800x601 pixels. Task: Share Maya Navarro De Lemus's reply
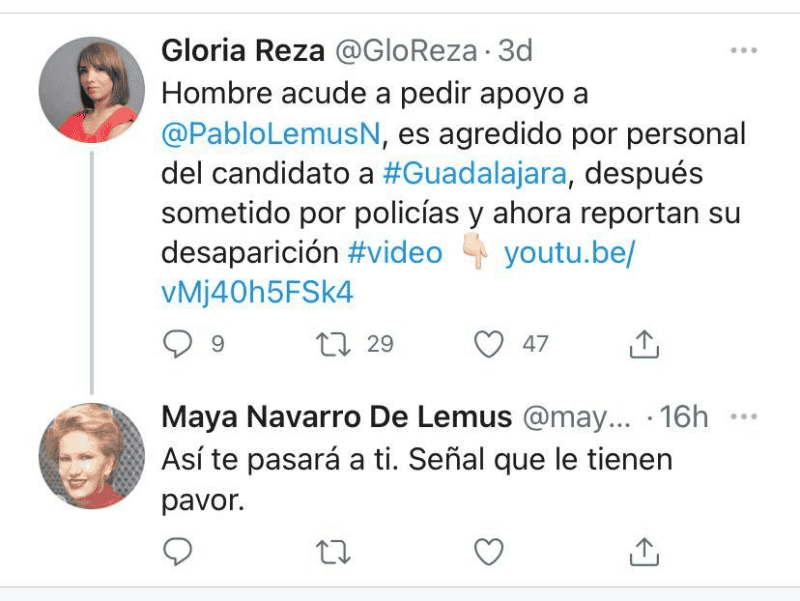[x=645, y=550]
